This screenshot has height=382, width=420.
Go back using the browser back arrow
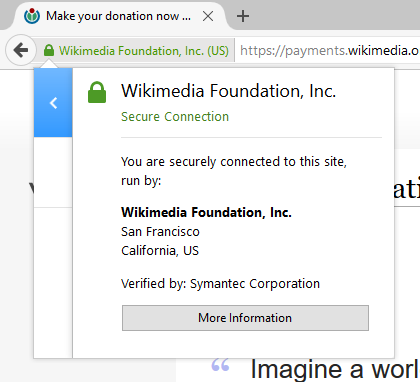tap(21, 50)
